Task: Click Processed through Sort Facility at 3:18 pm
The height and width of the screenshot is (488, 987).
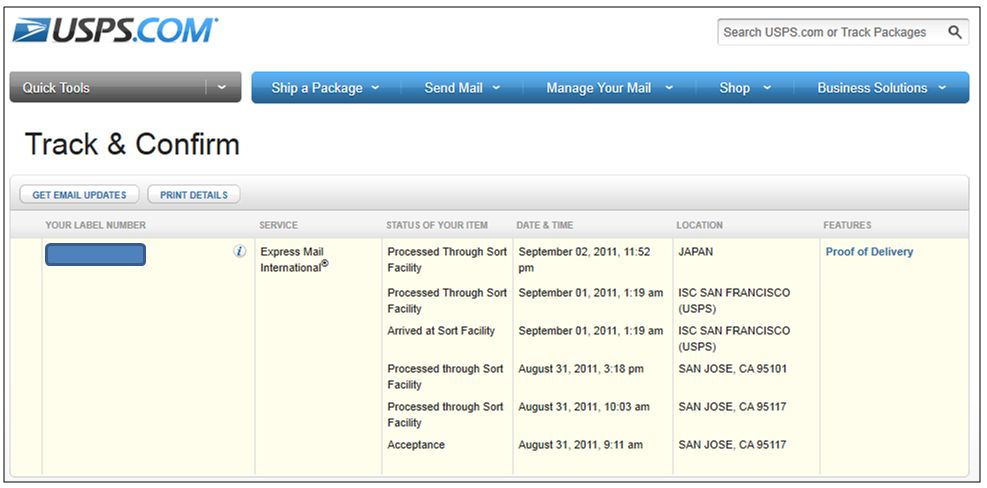Action: [446, 377]
